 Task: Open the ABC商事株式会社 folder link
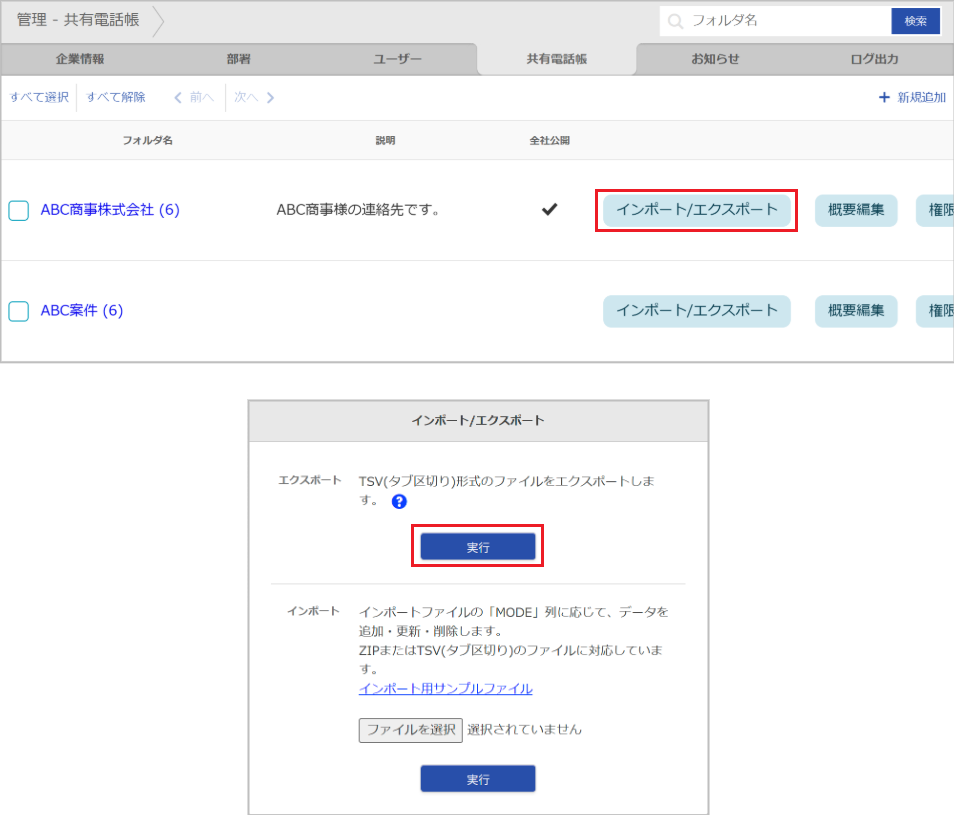click(x=110, y=211)
